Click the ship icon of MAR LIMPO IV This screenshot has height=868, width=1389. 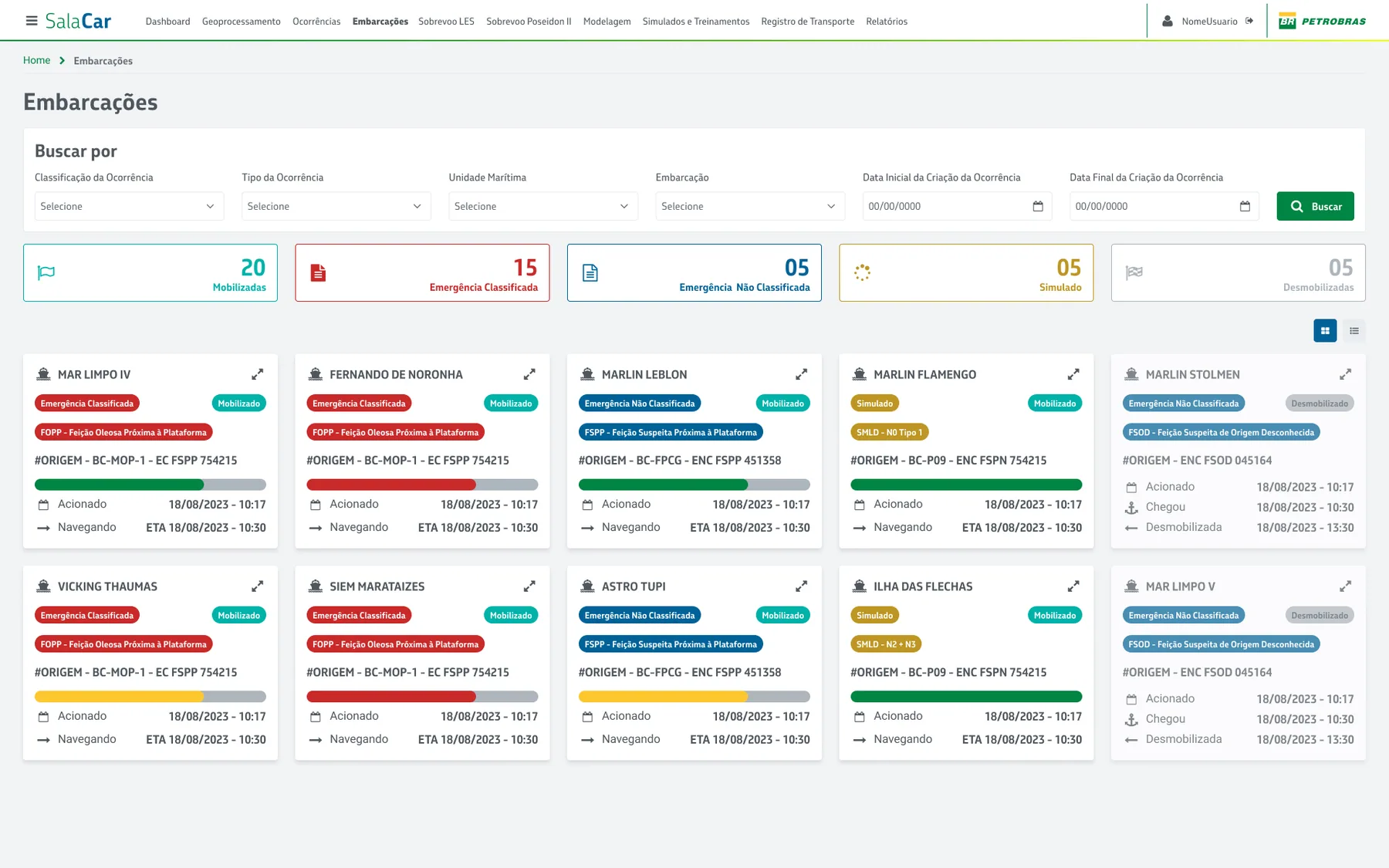43,374
